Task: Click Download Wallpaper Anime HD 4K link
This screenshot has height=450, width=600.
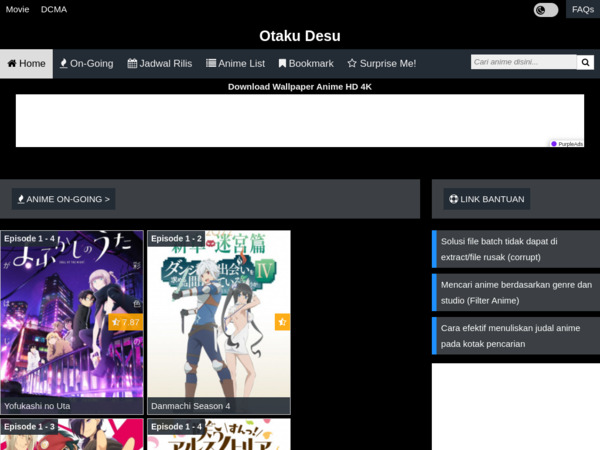Action: pos(300,87)
